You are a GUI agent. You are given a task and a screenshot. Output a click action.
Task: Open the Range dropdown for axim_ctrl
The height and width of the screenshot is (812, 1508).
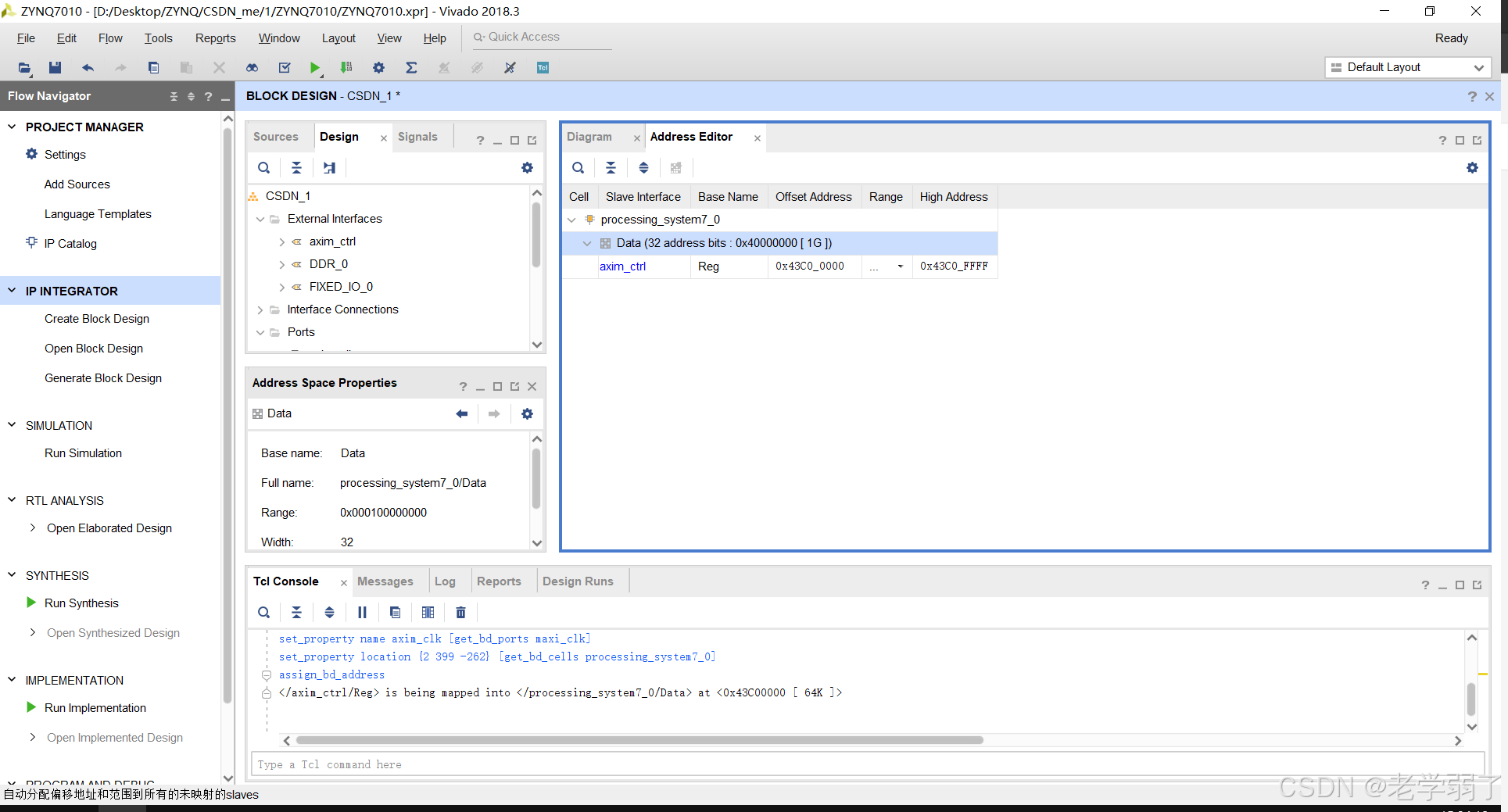900,266
